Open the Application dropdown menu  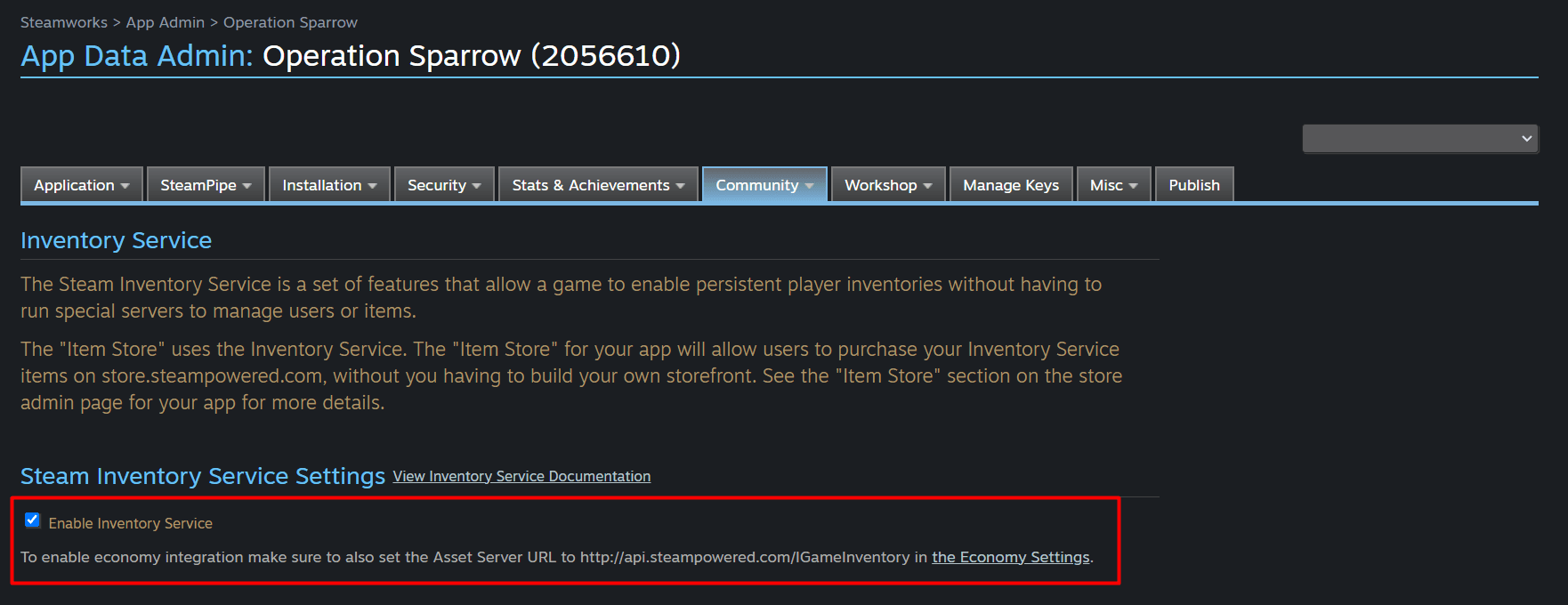pos(82,185)
